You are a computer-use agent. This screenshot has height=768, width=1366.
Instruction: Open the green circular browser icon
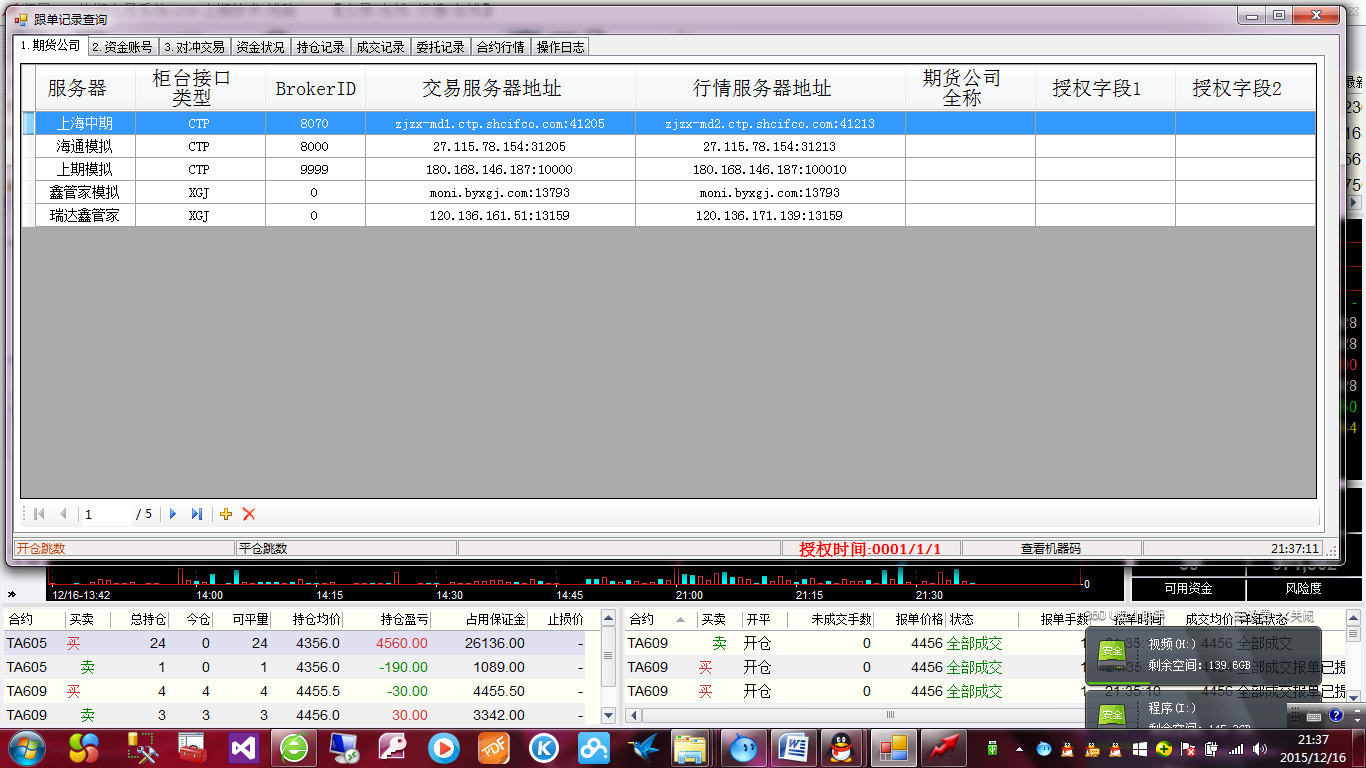294,747
